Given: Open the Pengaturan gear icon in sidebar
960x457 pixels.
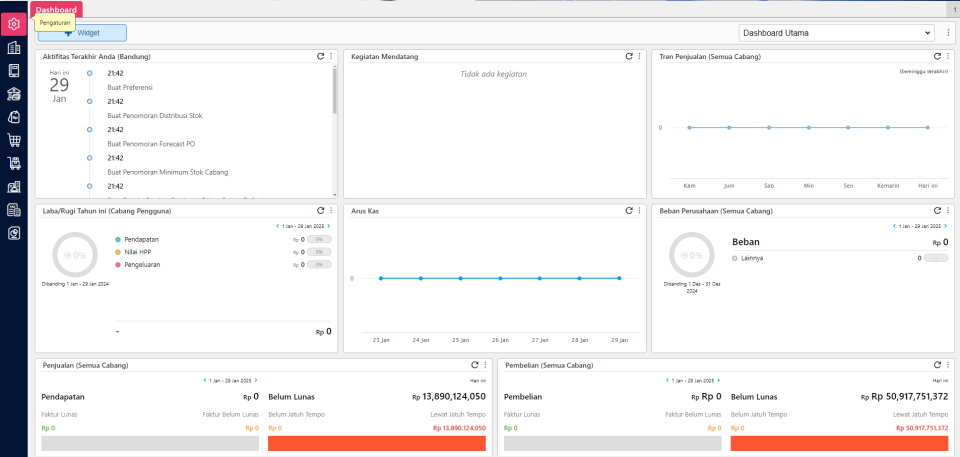Looking at the screenshot, I should (14, 24).
